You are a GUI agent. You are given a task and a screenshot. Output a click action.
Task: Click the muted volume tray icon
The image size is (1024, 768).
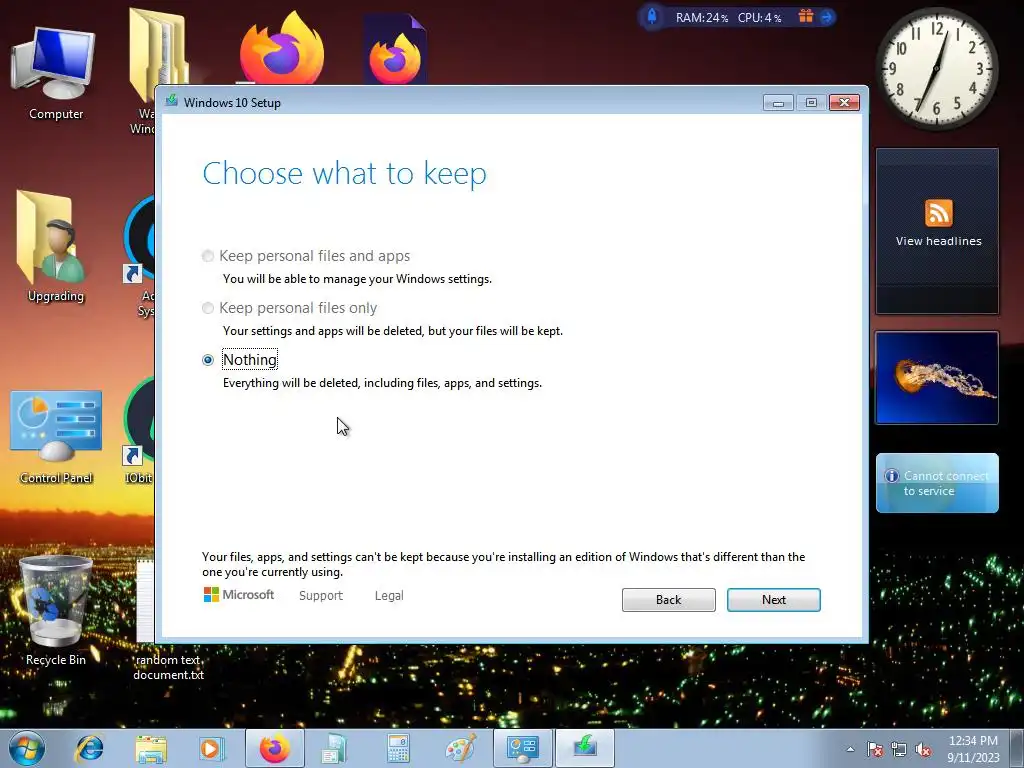[923, 749]
